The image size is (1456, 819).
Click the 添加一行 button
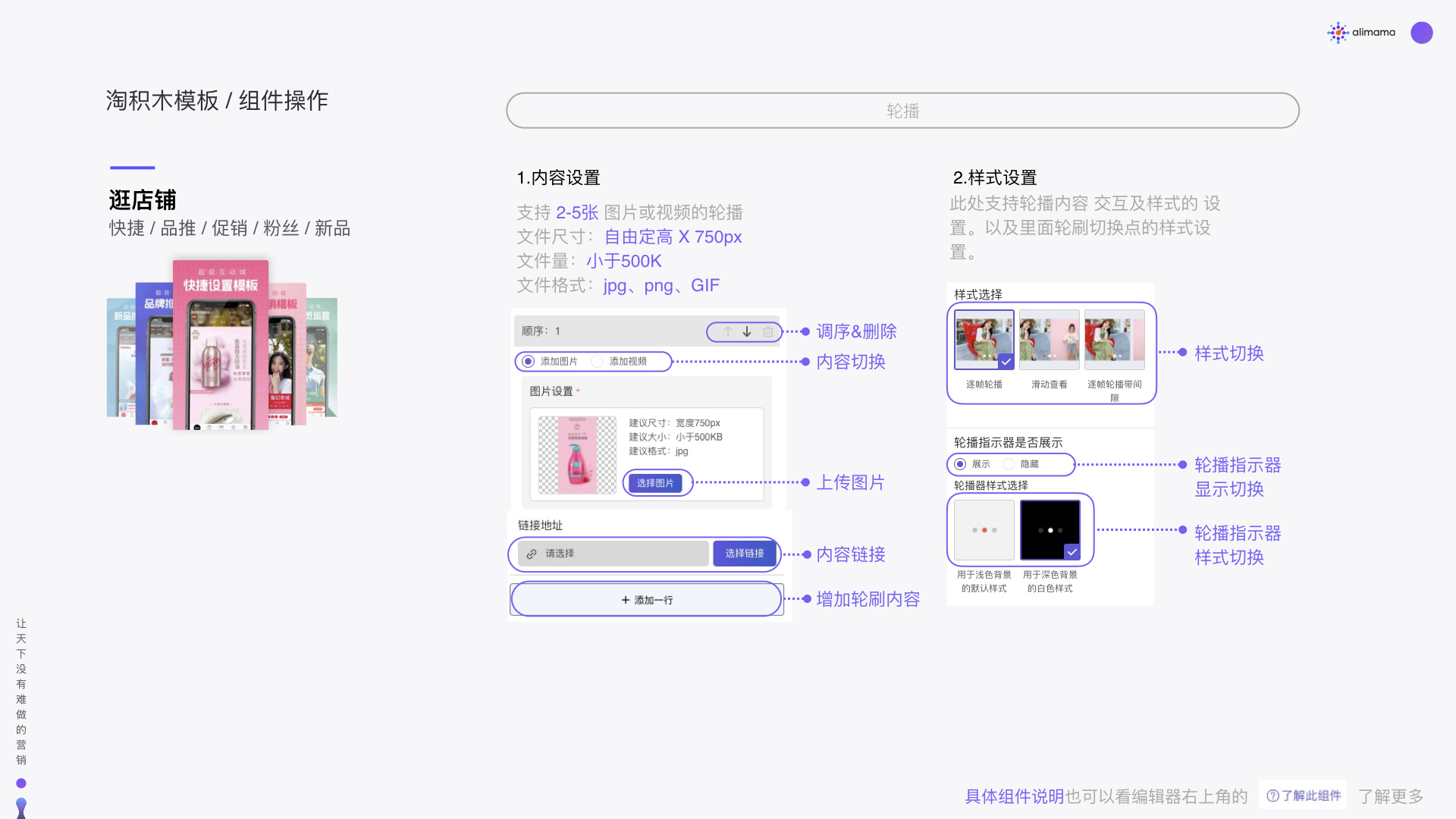647,600
